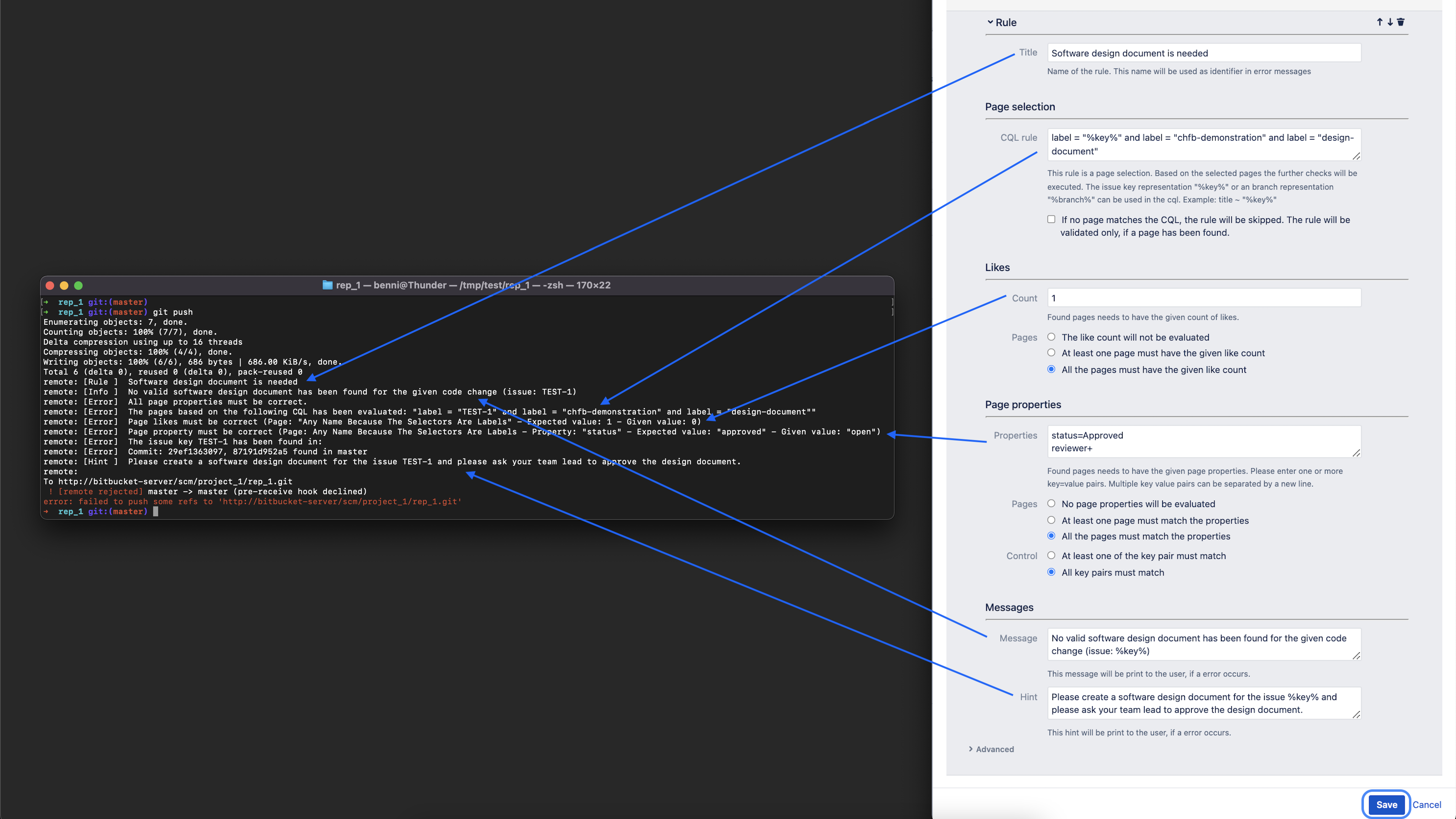
Task: Click into the Title input field
Action: tap(1203, 53)
